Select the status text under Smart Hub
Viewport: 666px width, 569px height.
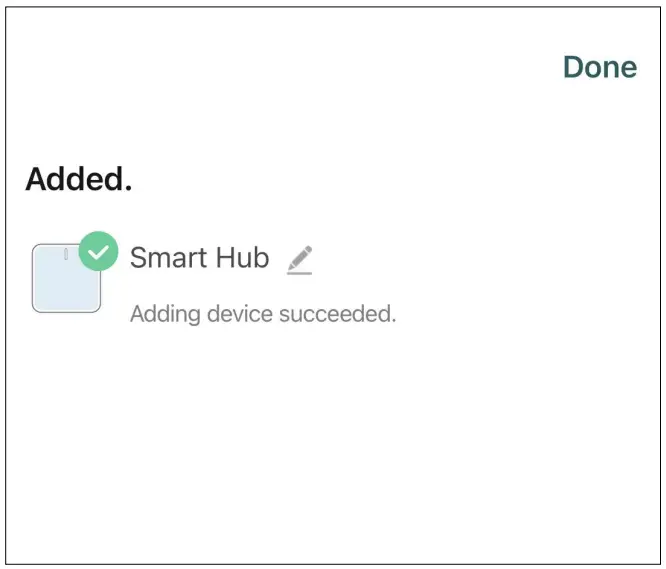(x=263, y=314)
